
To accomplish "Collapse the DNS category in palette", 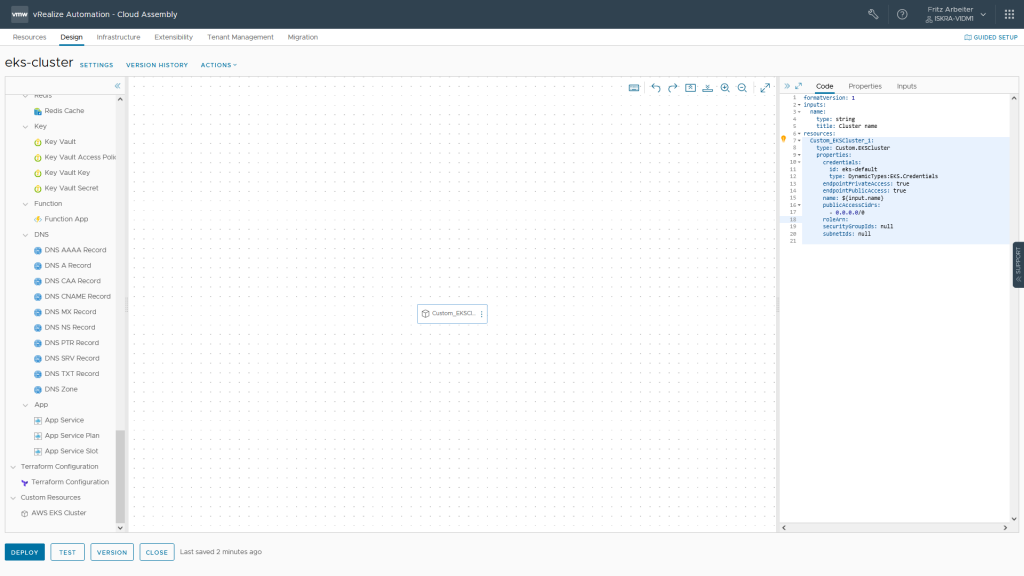I will pos(26,234).
